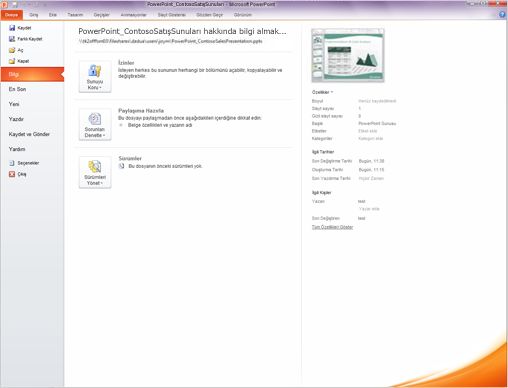
Task: Switch to the Gözden Geçir ribbon tab
Action: click(210, 15)
